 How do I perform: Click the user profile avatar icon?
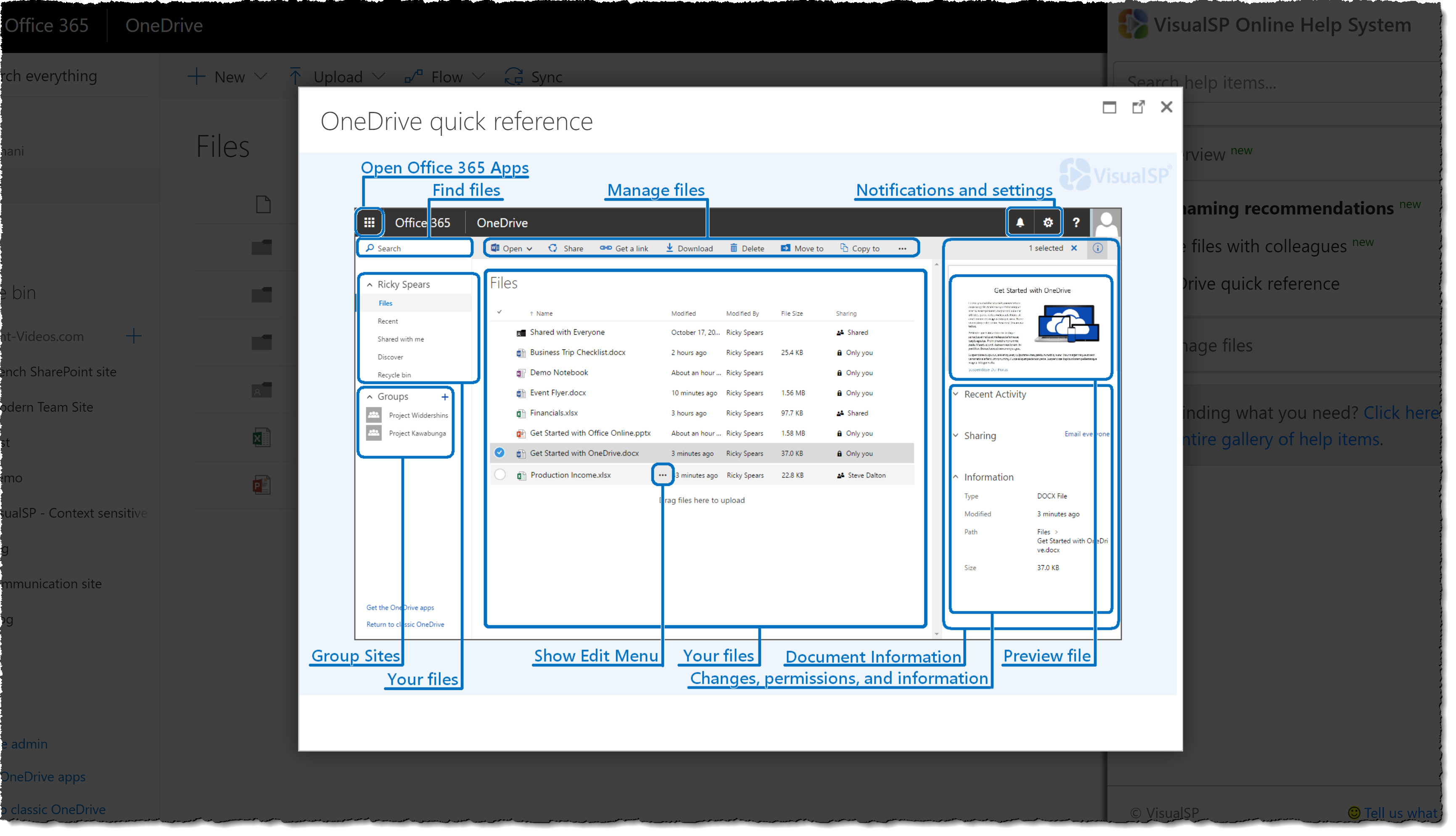tap(1107, 223)
